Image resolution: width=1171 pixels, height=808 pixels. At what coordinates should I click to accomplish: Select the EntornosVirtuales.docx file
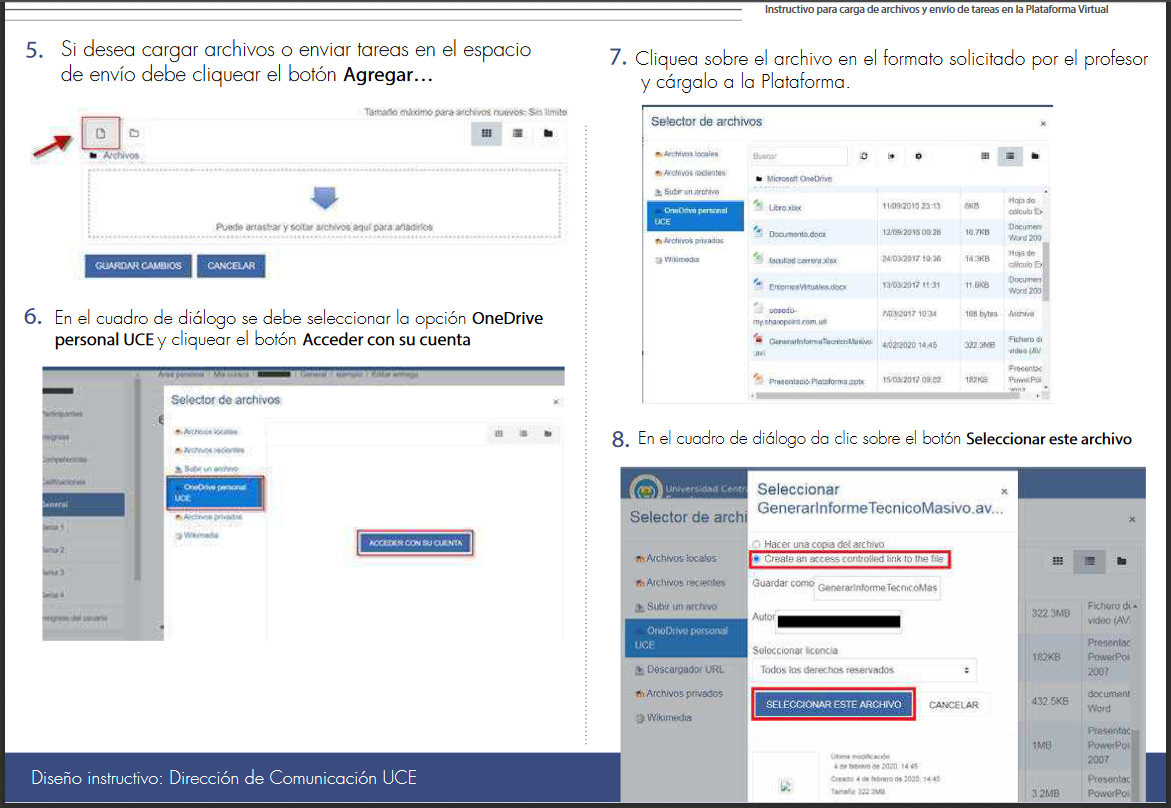point(807,287)
